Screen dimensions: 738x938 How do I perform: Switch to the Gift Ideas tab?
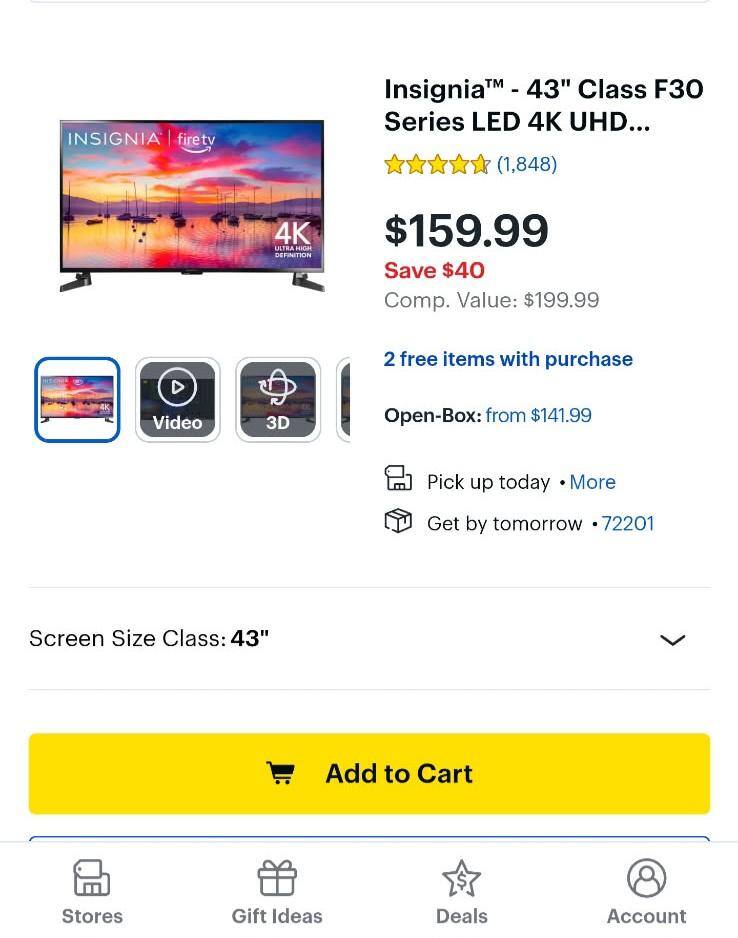277,891
